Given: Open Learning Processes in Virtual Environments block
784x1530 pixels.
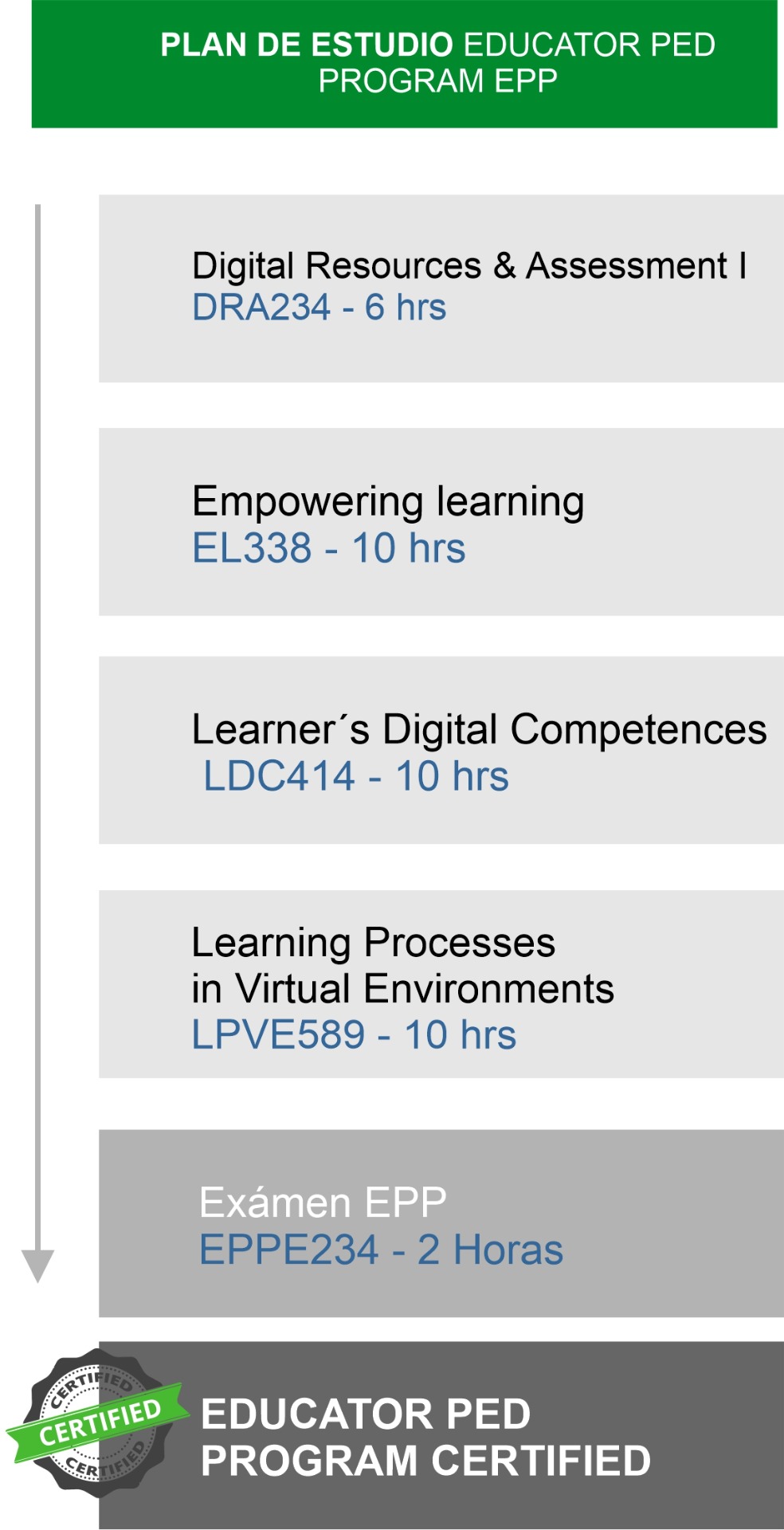Looking at the screenshot, I should [441, 984].
